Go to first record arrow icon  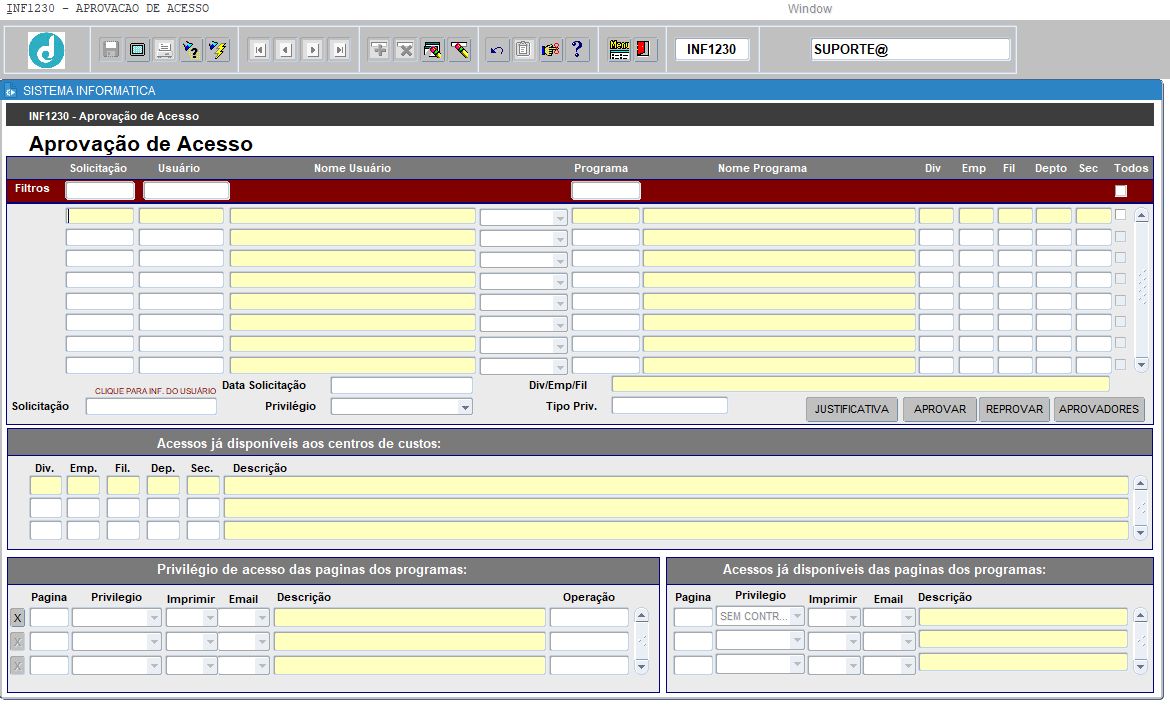[259, 50]
